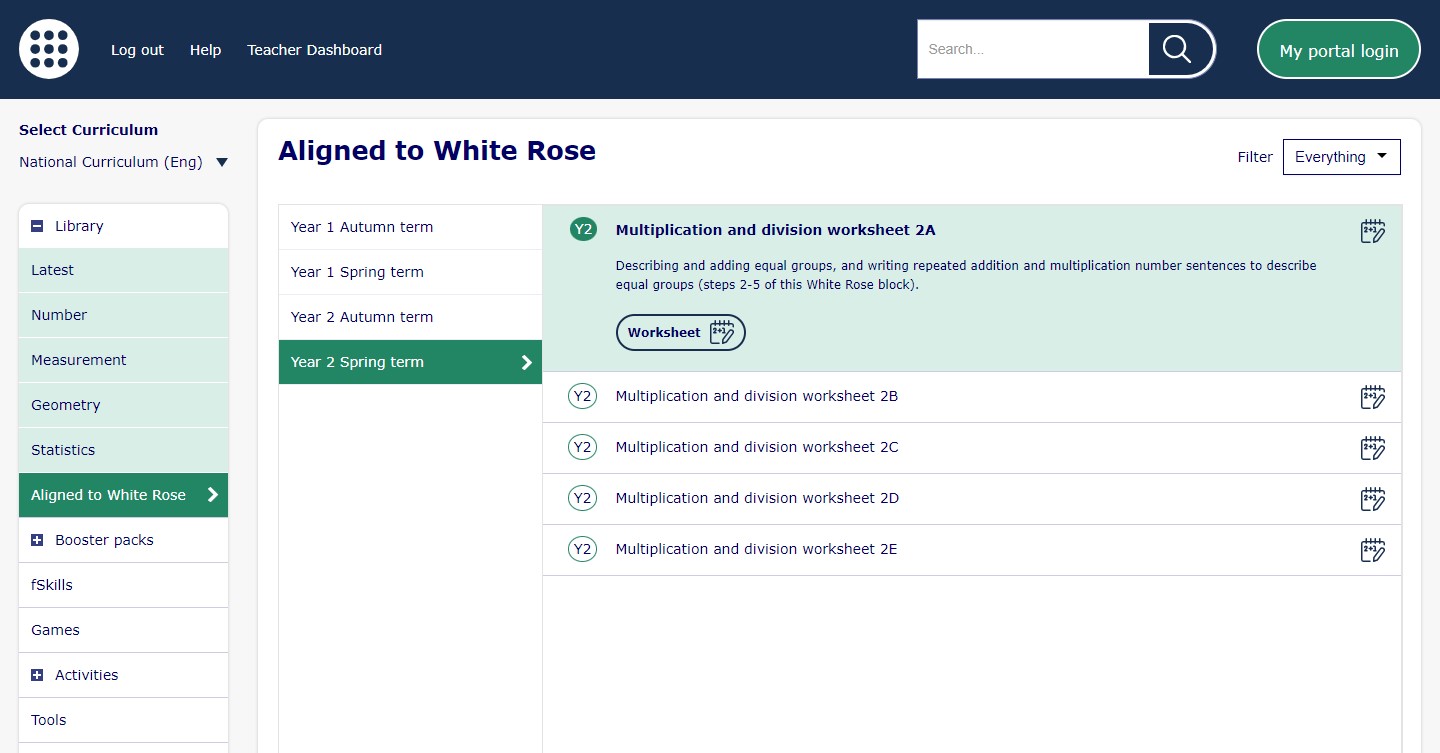Viewport: 1440px width, 753px height.
Task: Expand the Booster packs plus icon
Action: (37, 540)
